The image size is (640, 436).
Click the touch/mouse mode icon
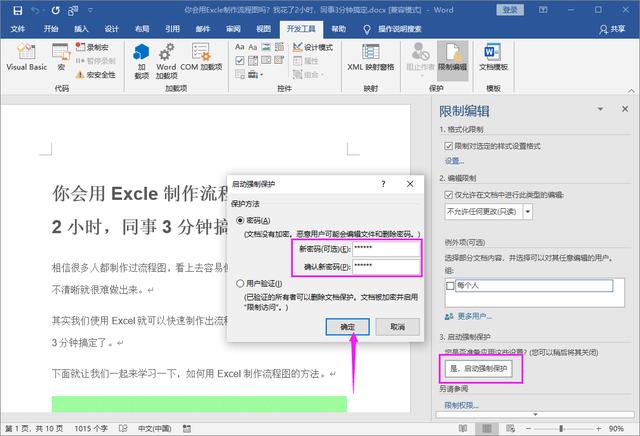[x=73, y=10]
